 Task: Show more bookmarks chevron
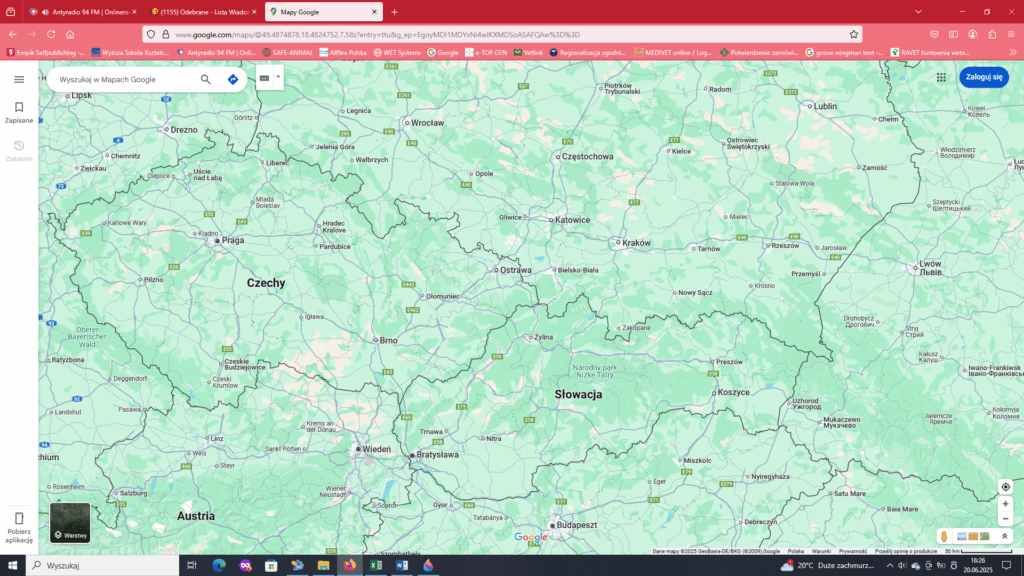(x=1013, y=52)
